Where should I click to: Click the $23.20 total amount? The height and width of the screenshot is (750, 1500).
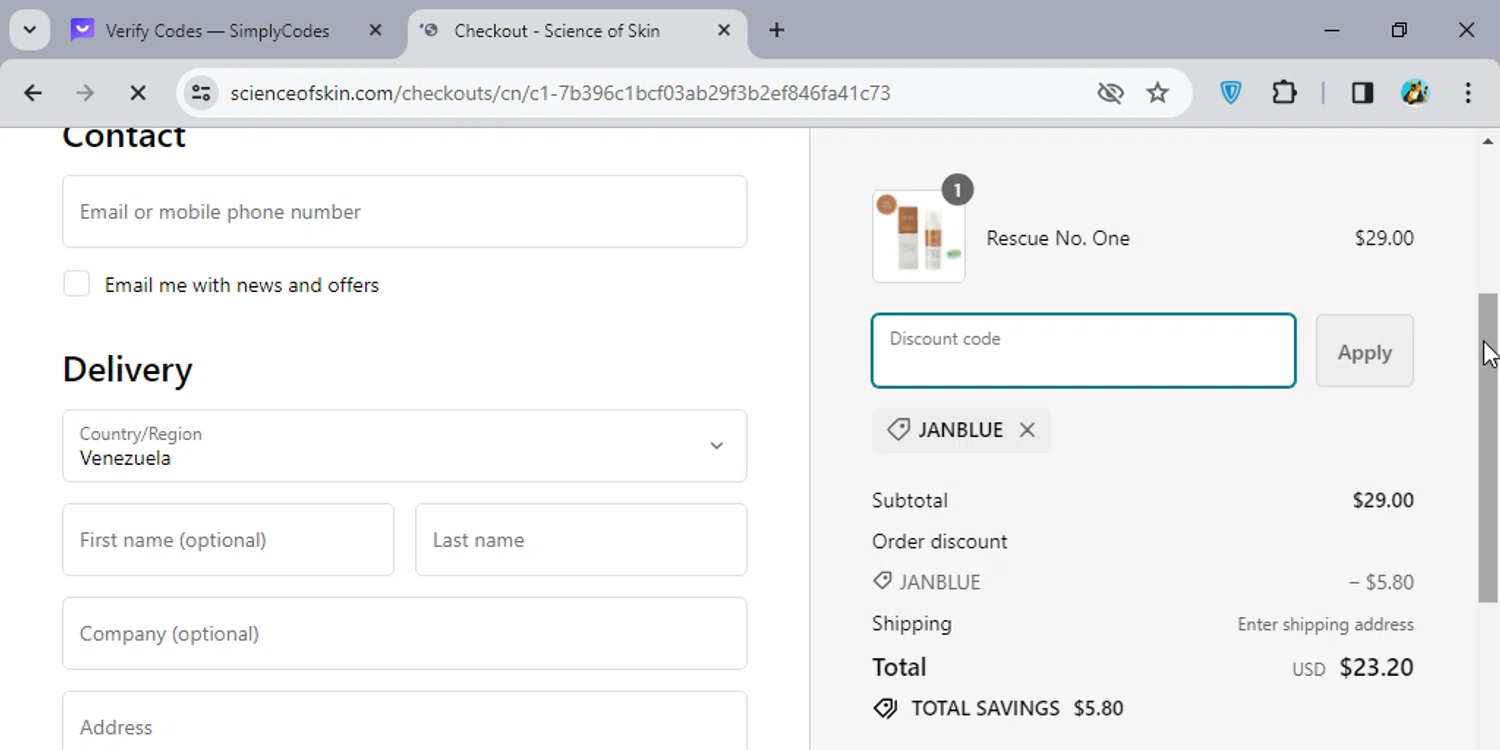[1376, 667]
